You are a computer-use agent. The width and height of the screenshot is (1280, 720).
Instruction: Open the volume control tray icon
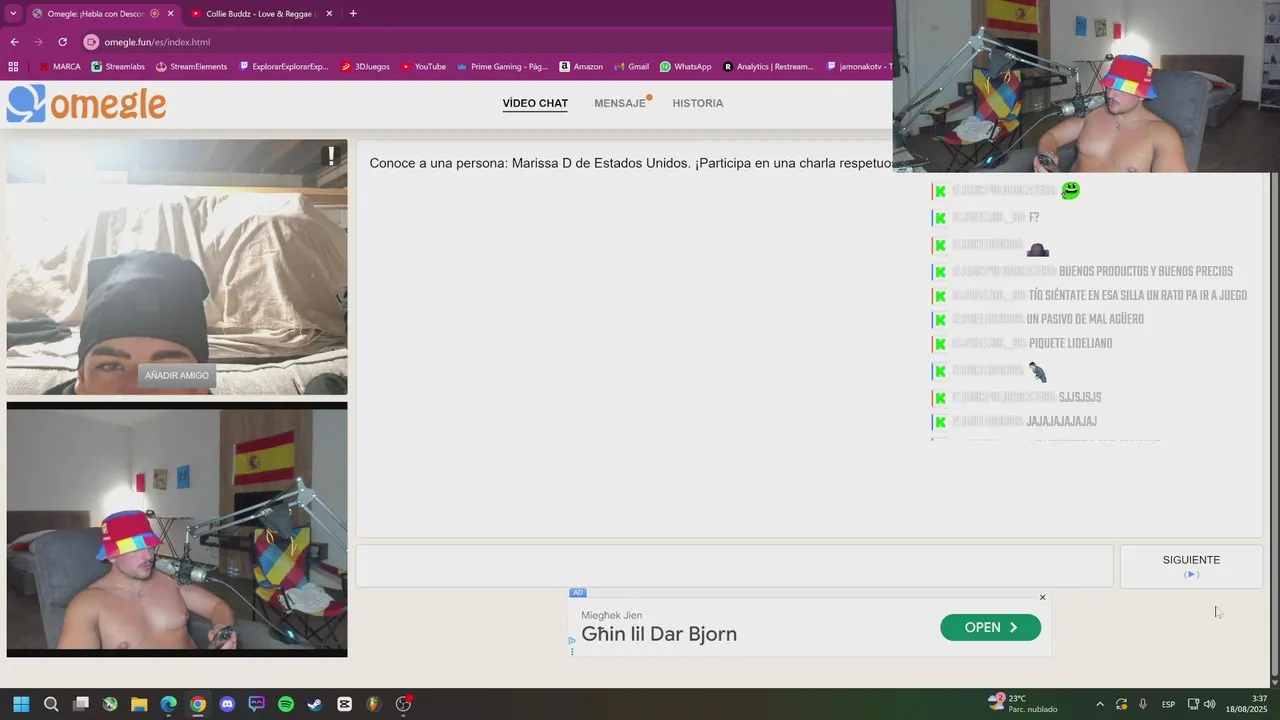1210,704
